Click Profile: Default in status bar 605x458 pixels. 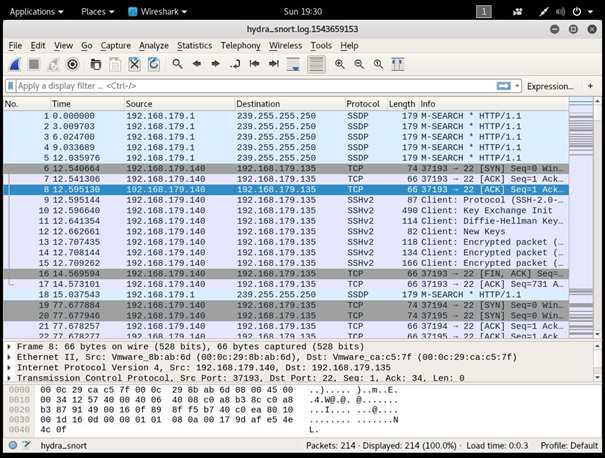(569, 446)
